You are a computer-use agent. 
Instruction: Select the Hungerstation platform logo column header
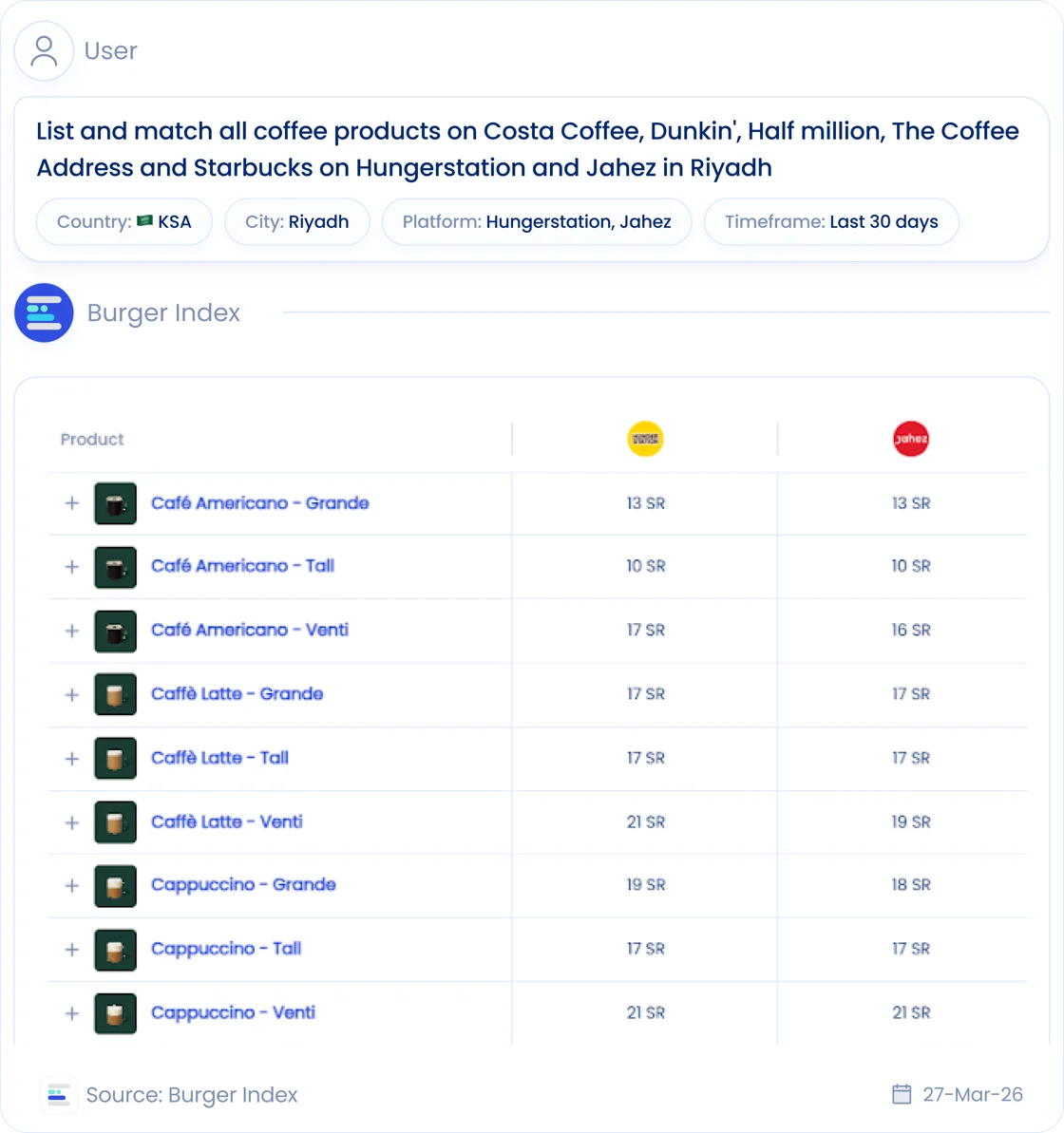pos(645,439)
